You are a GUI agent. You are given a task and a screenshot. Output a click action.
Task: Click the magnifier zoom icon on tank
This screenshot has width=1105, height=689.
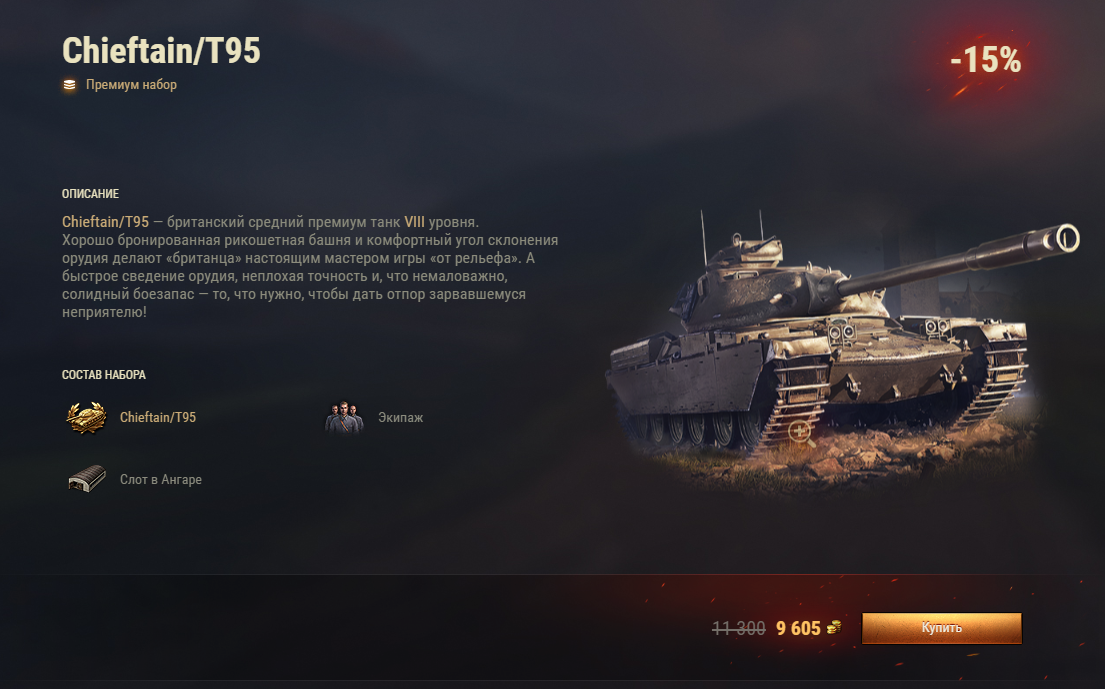click(x=801, y=432)
